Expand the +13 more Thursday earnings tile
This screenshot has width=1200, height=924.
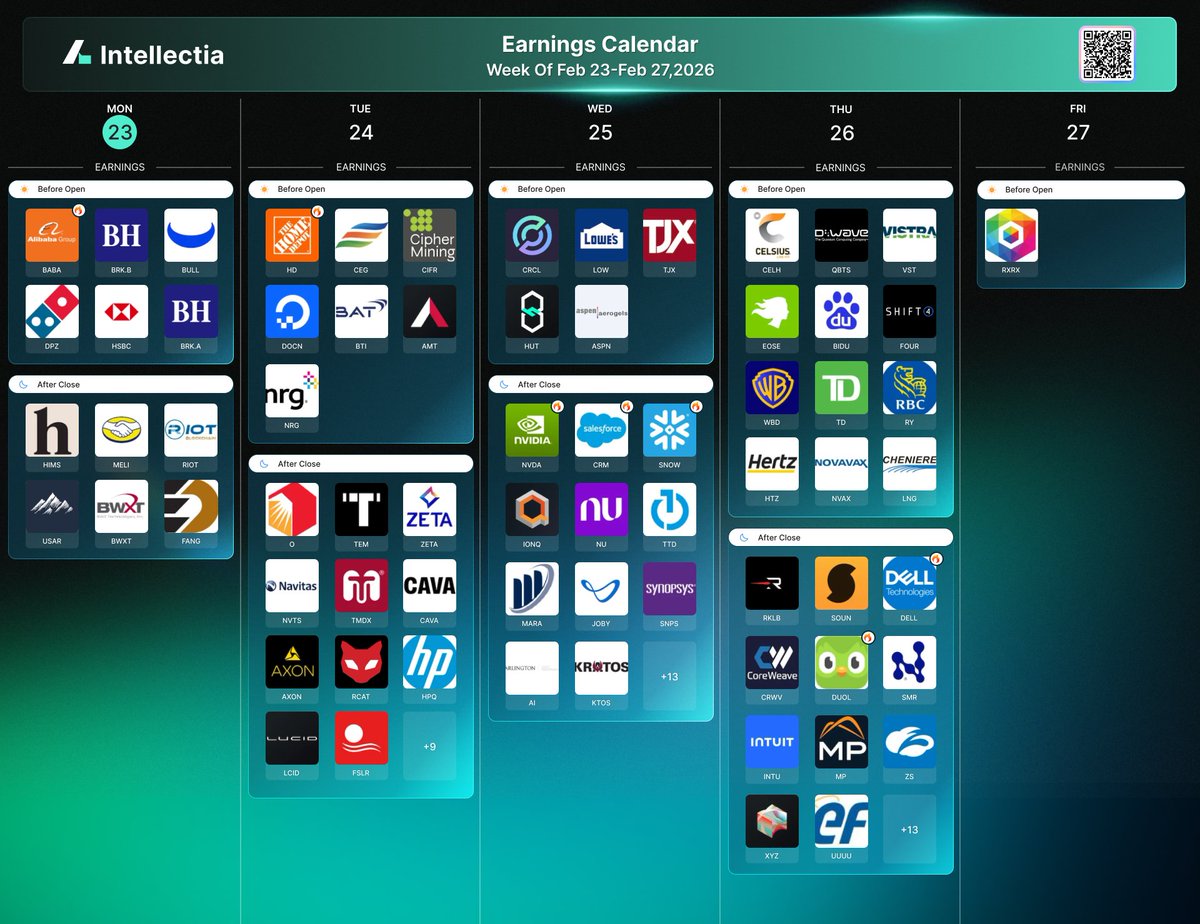coord(910,830)
